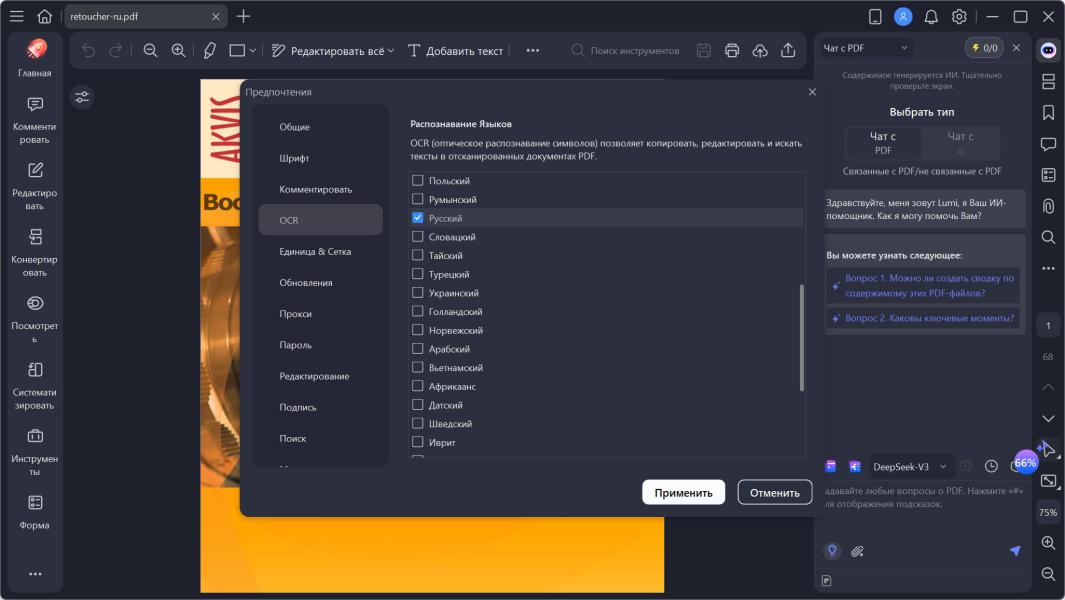Click the zoom out magnifier icon
This screenshot has width=1065, height=600.
[151, 51]
